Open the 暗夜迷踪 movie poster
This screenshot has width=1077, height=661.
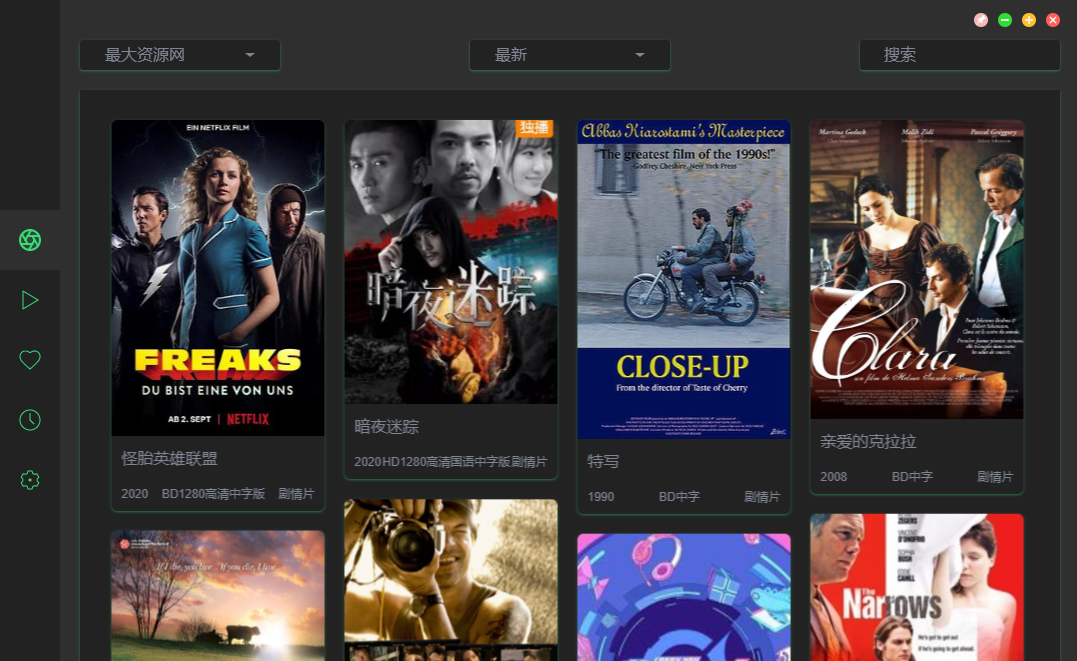[x=451, y=262]
